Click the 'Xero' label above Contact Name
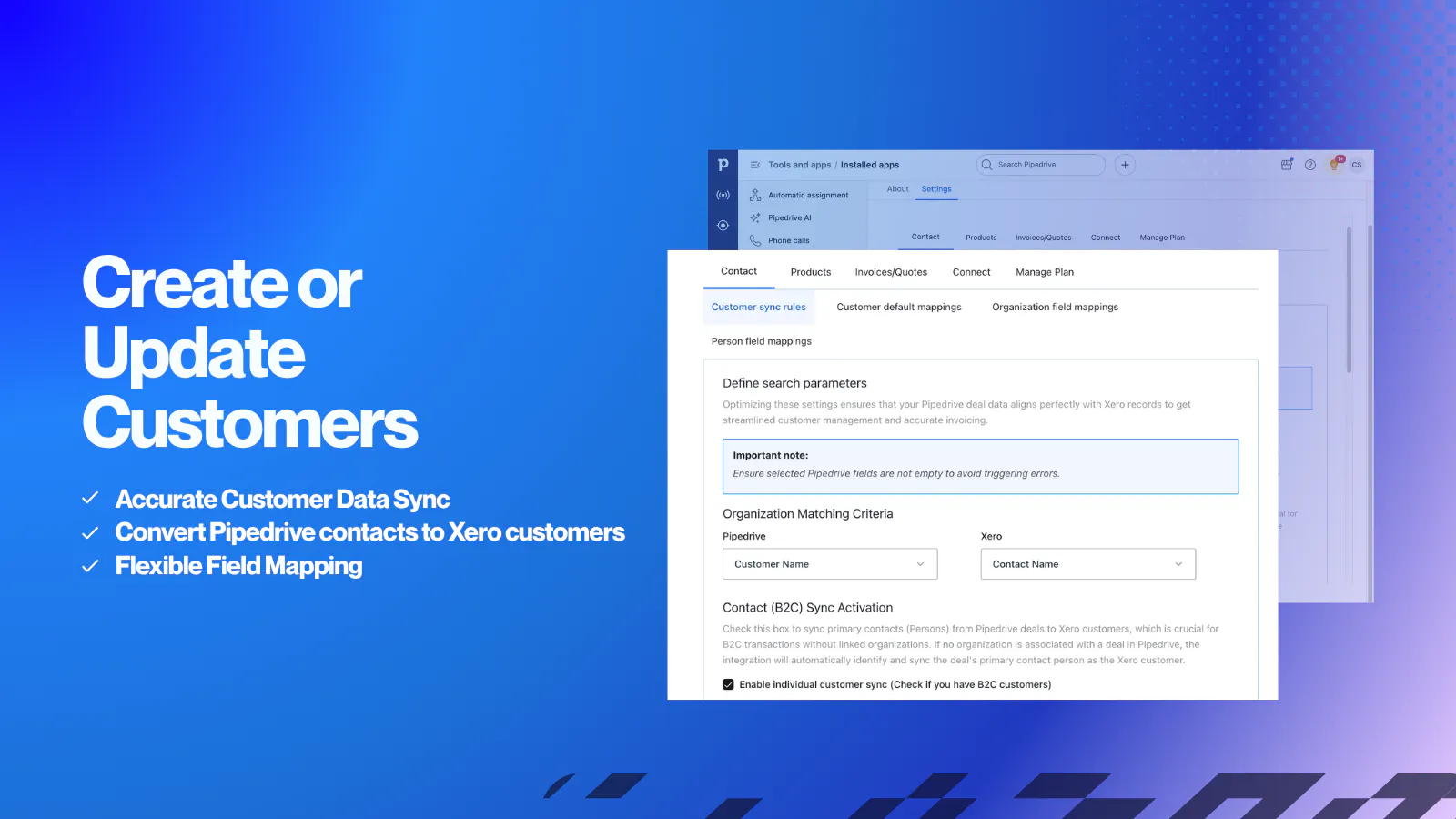Image resolution: width=1456 pixels, height=819 pixels. click(991, 536)
